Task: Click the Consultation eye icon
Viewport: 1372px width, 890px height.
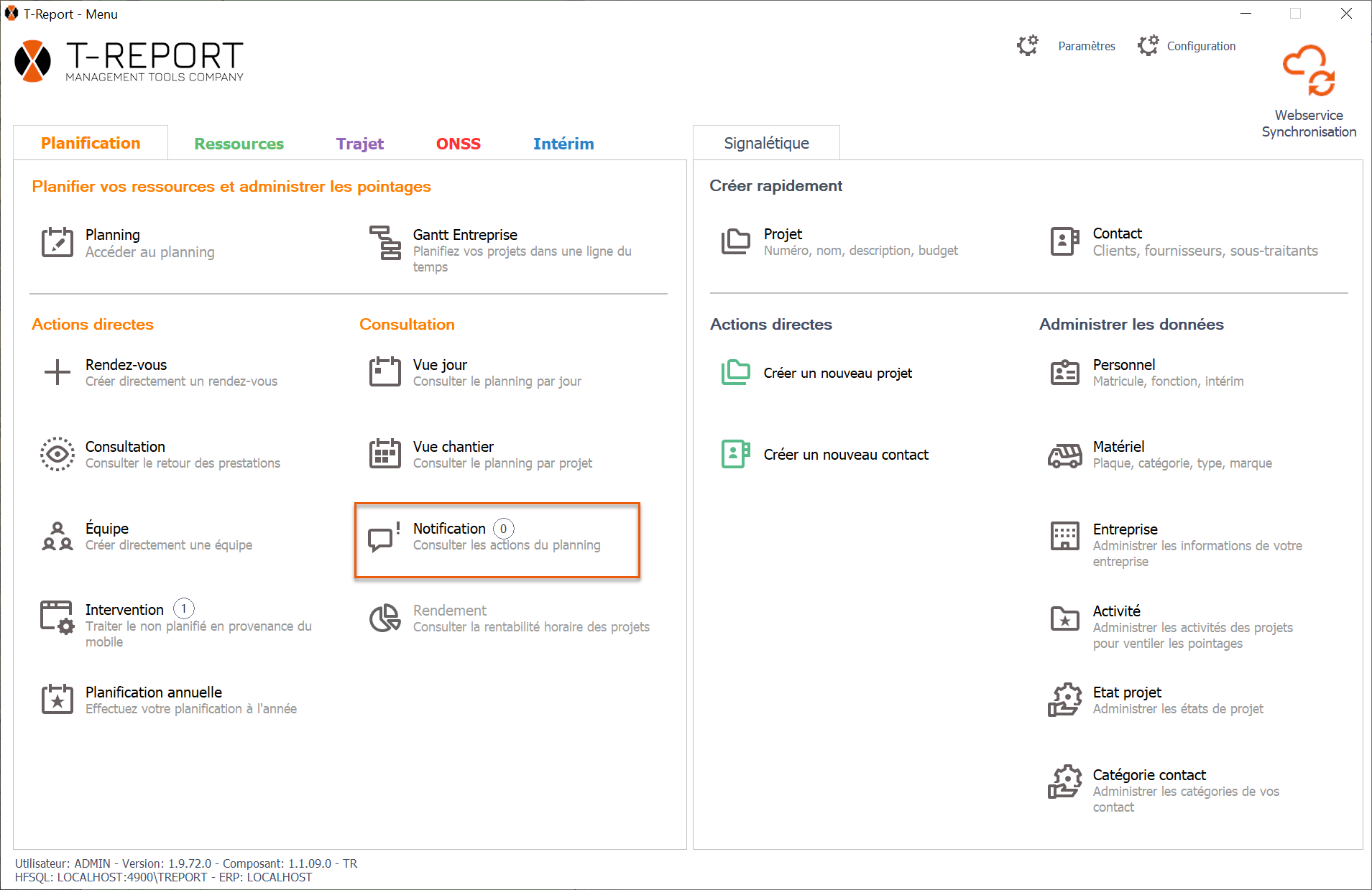Action: pos(57,454)
